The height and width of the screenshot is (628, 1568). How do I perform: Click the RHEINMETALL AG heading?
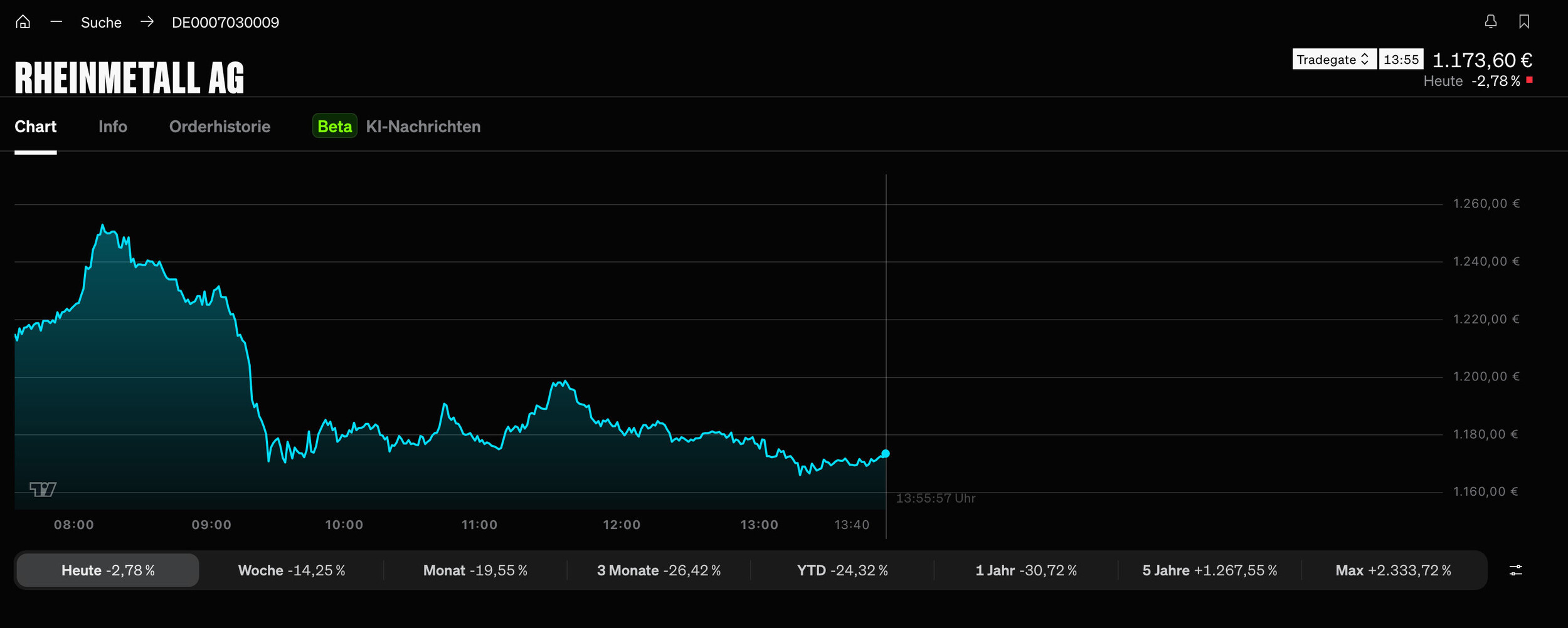click(x=129, y=78)
